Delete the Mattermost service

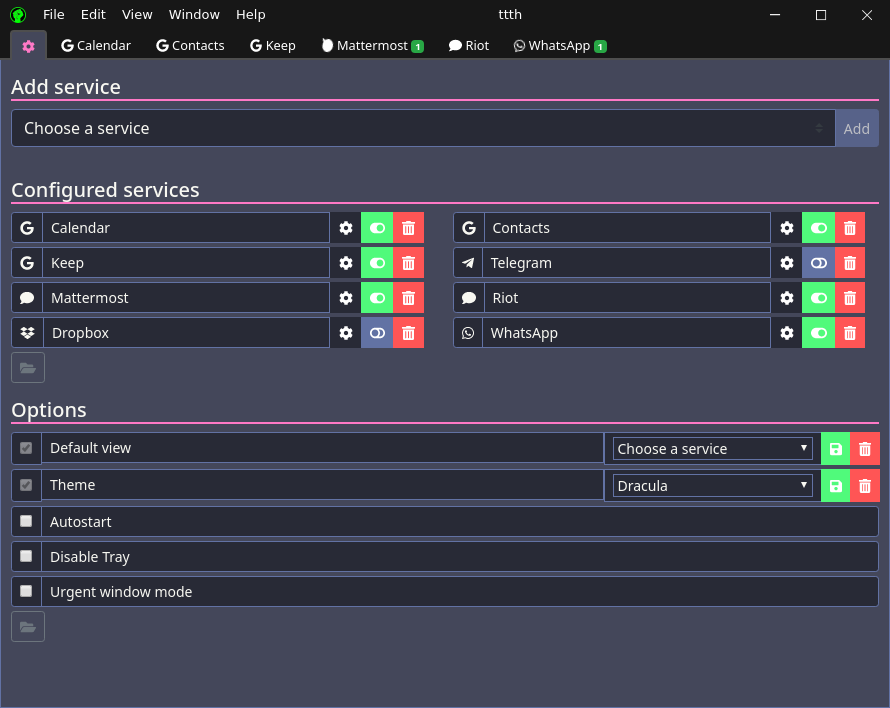pyautogui.click(x=409, y=298)
